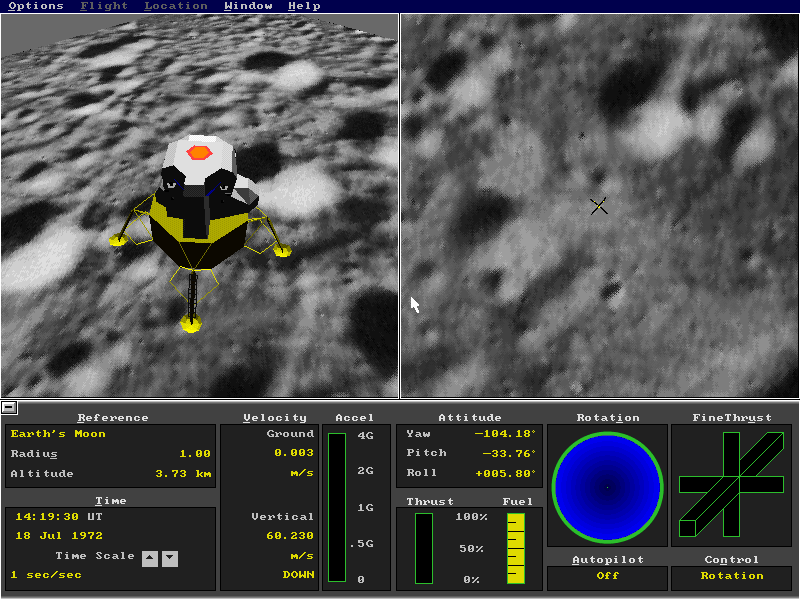Image resolution: width=800 pixels, height=600 pixels.
Task: Open the Location menu
Action: [176, 6]
